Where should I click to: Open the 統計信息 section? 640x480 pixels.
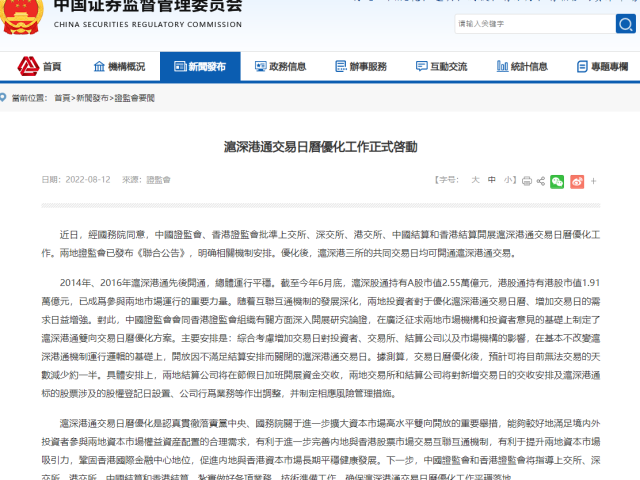click(x=519, y=67)
